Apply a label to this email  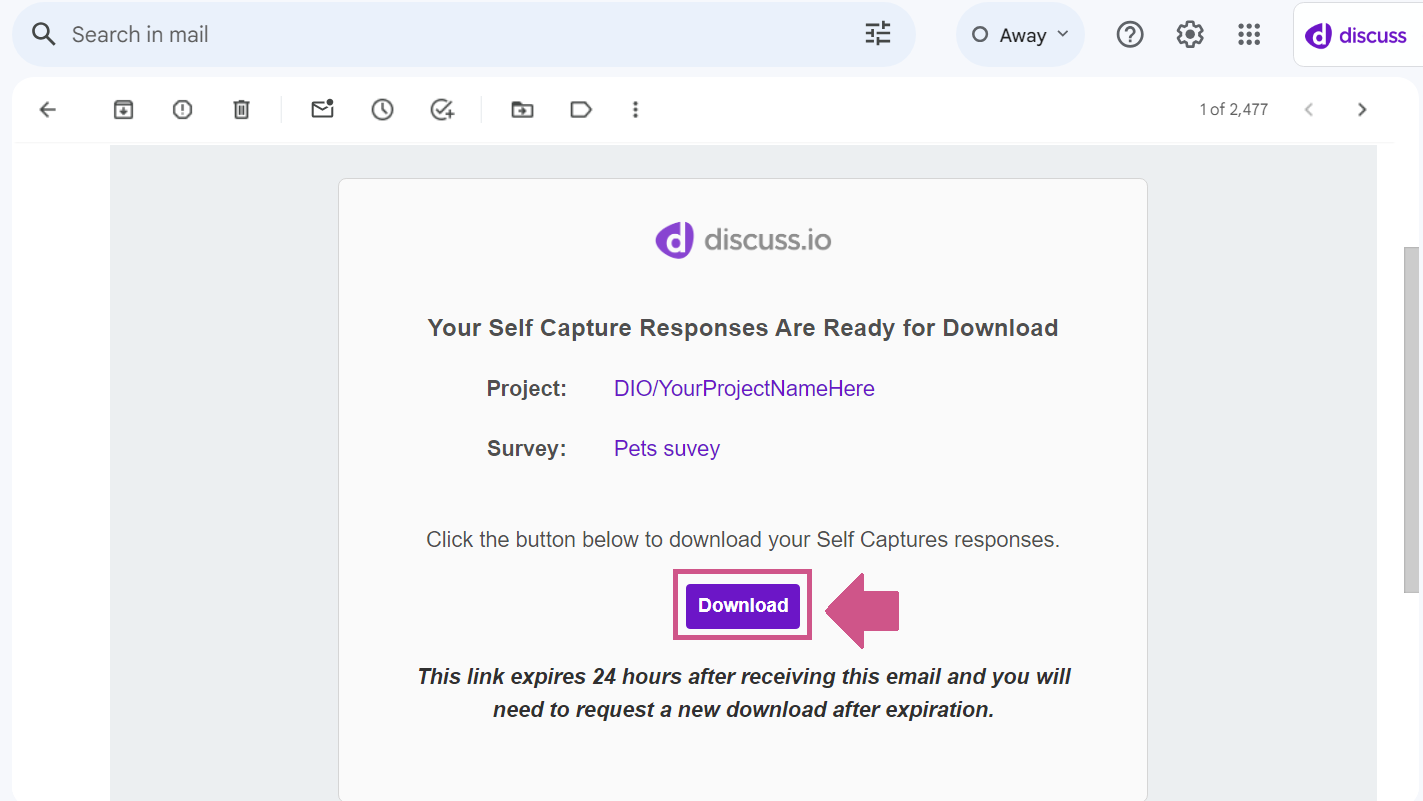[581, 110]
